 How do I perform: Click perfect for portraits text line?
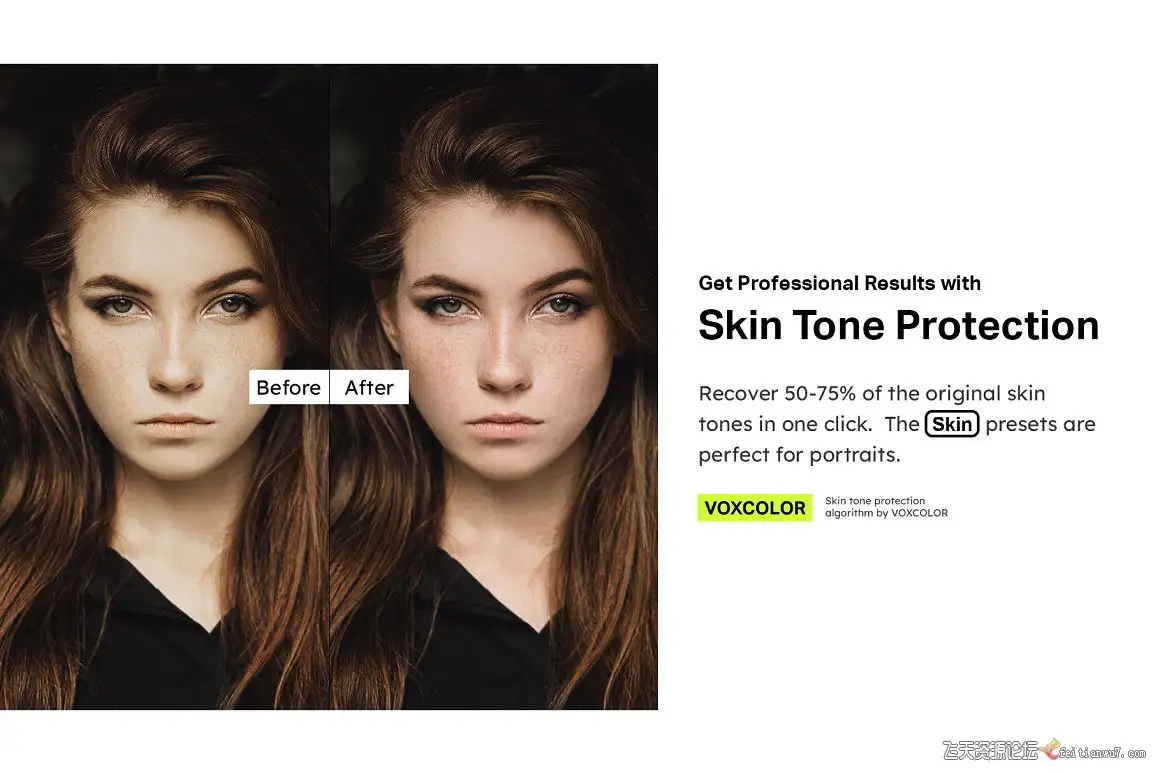800,454
